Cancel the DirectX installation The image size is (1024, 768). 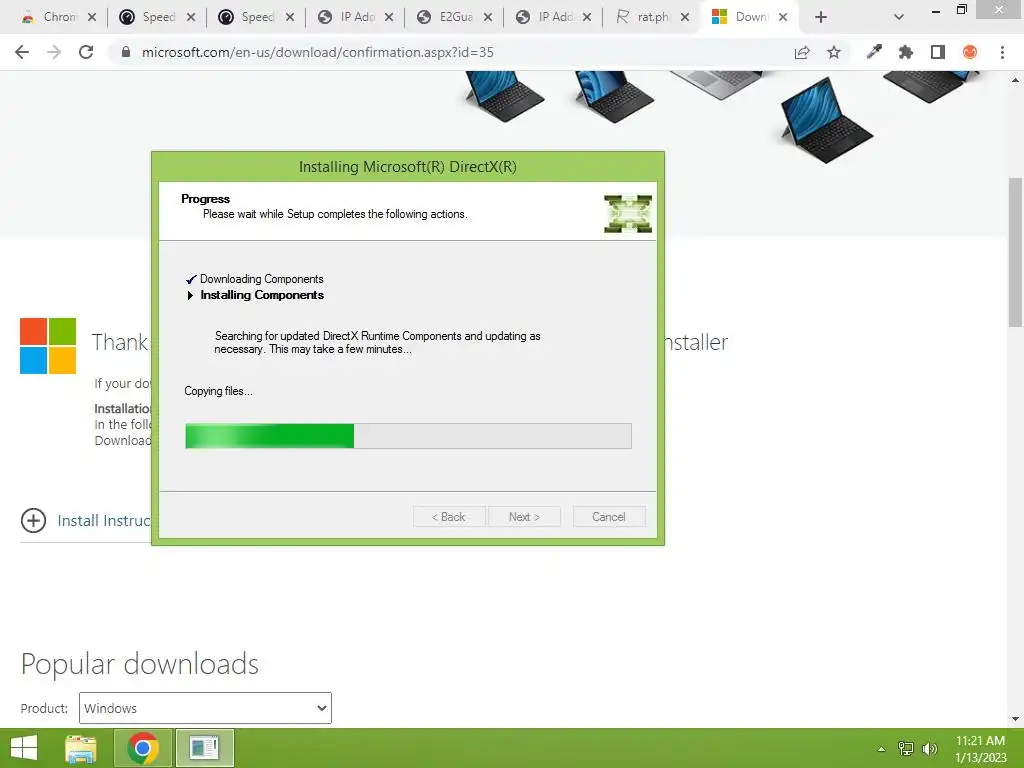609,517
